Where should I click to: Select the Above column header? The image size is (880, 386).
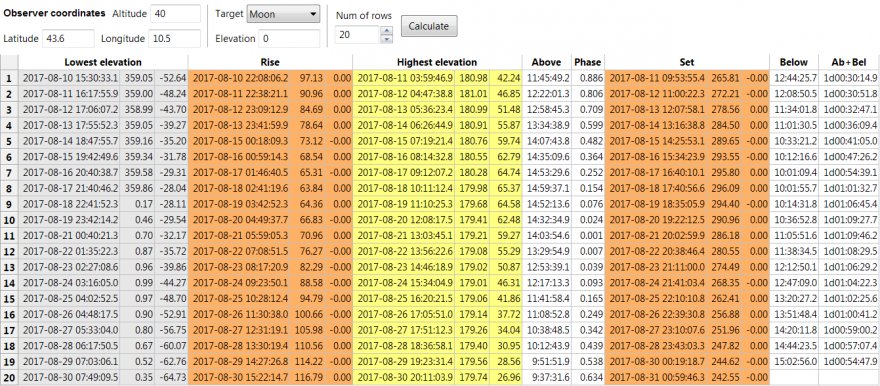(x=547, y=62)
